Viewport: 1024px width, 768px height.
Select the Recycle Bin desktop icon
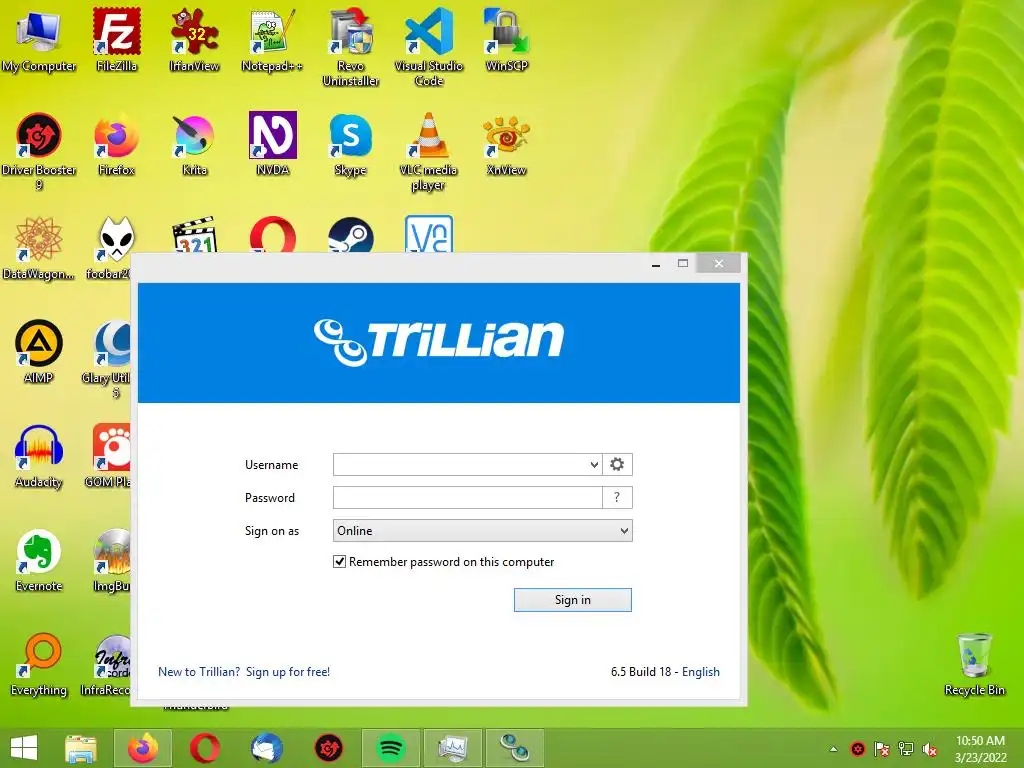pyautogui.click(x=974, y=664)
